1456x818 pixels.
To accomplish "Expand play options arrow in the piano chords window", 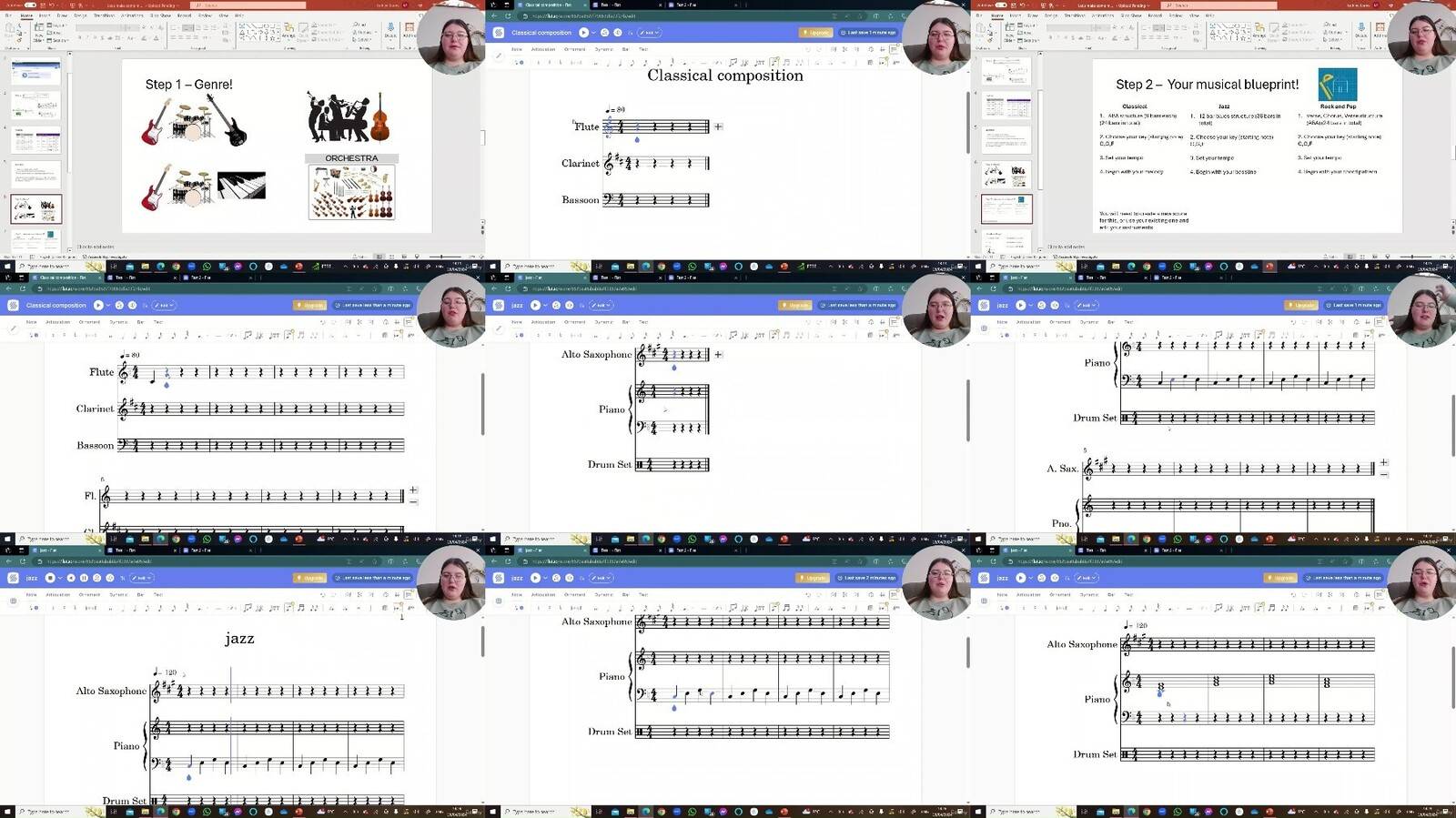I will coord(1030,578).
